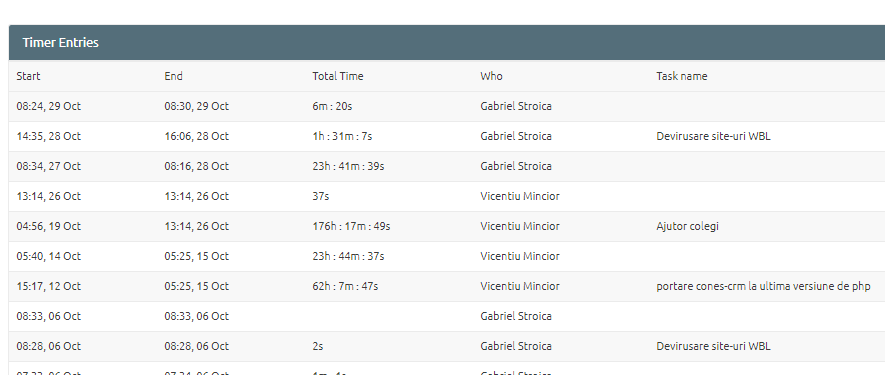This screenshot has width=885, height=375.
Task: Select the 62h : 7m : 47s entry
Action: 345,286
